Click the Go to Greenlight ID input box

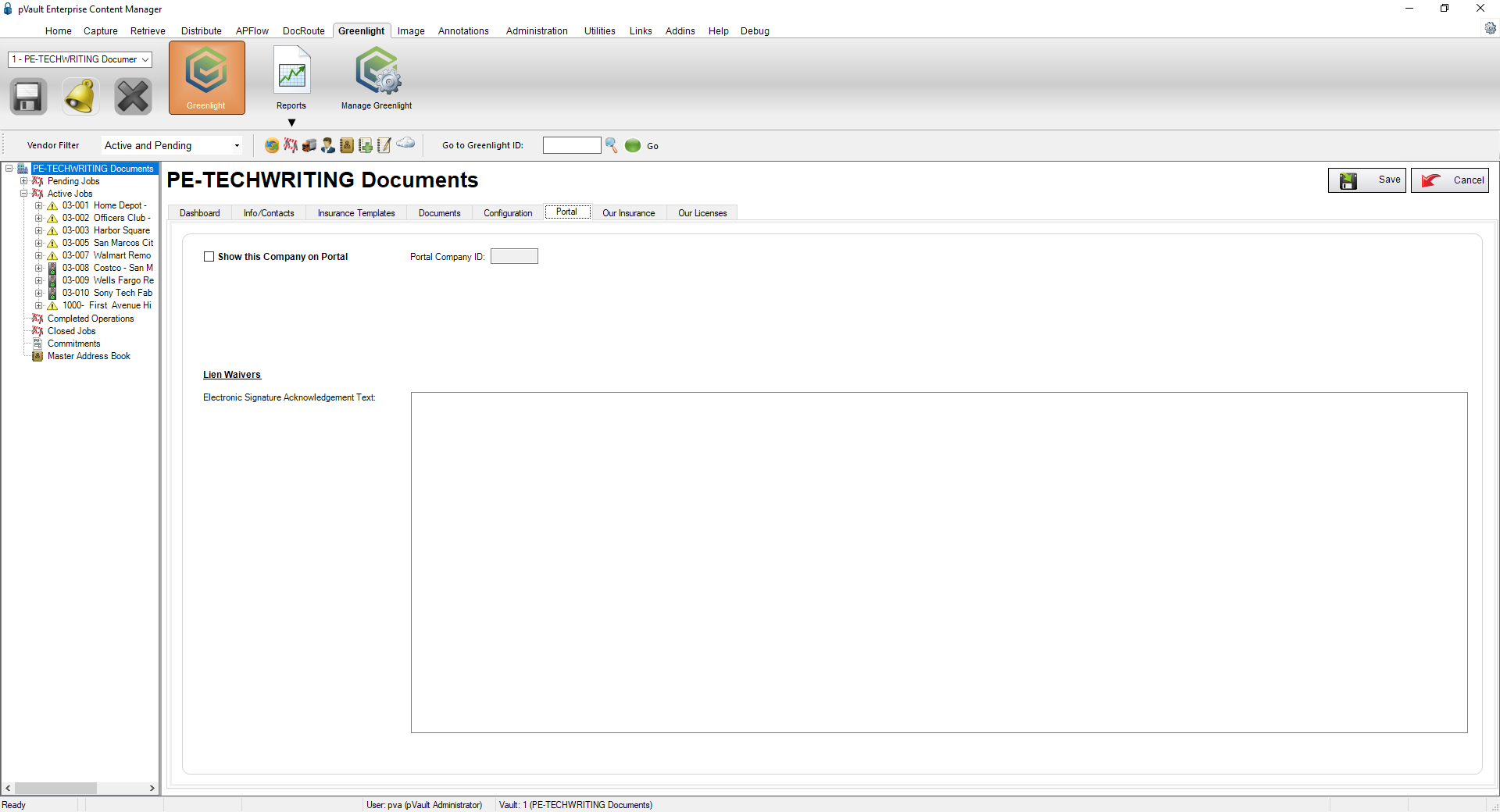572,145
